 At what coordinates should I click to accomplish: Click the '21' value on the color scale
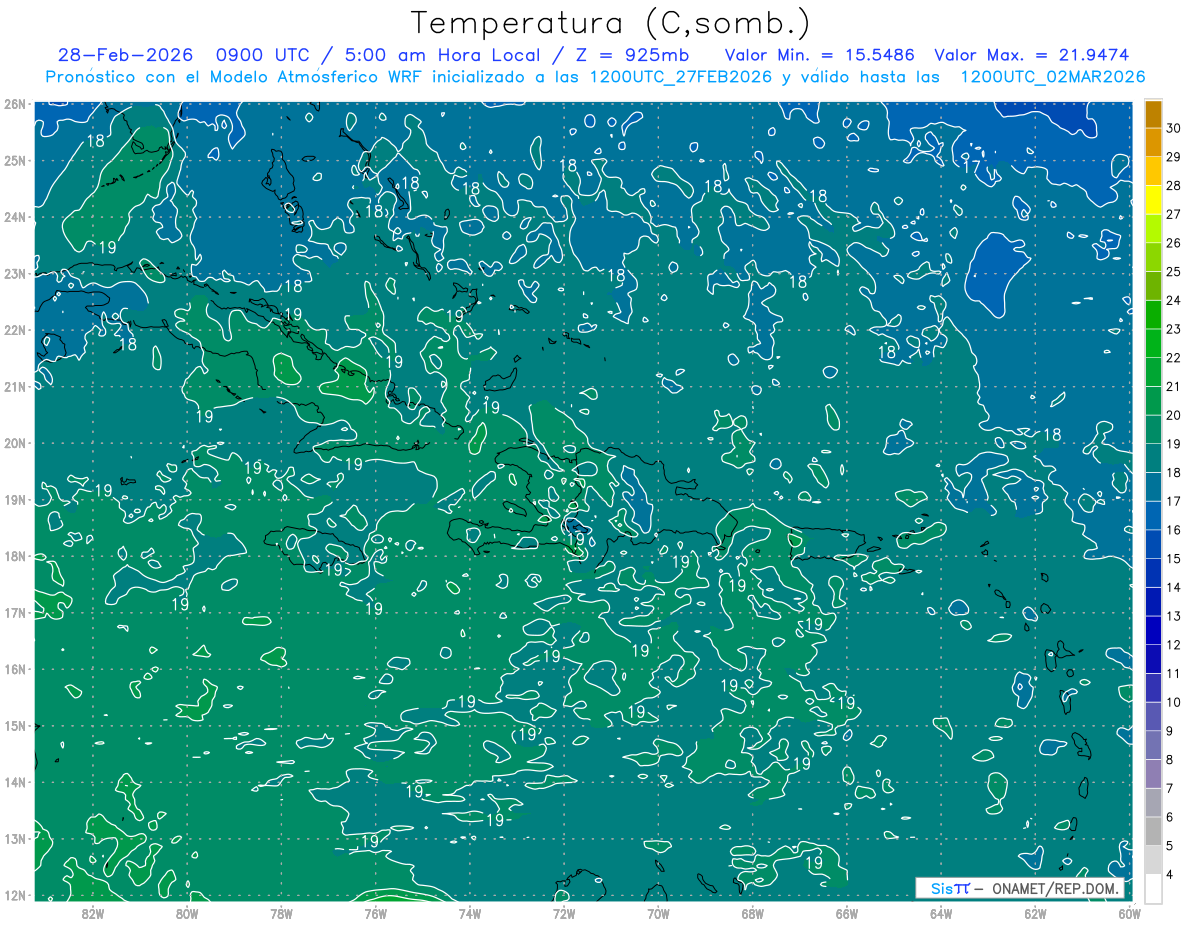[x=1174, y=386]
